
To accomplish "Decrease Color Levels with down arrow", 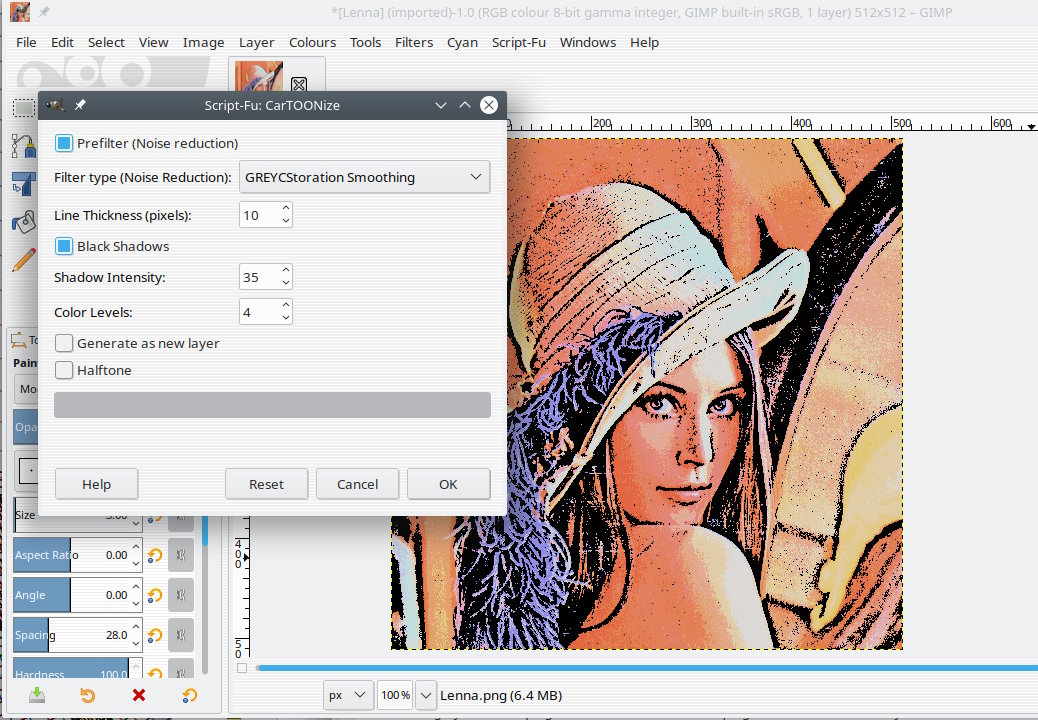I will [285, 318].
